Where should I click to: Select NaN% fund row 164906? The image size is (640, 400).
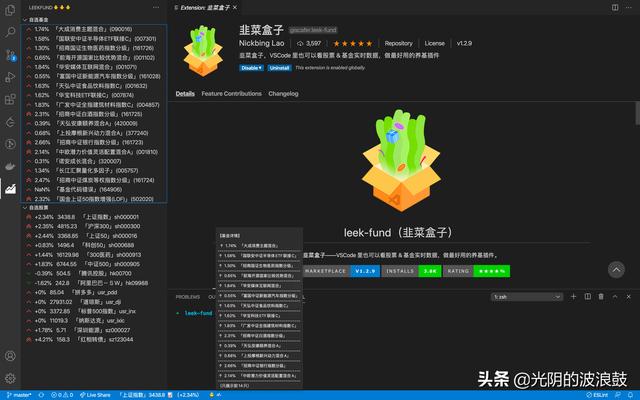coord(94,189)
